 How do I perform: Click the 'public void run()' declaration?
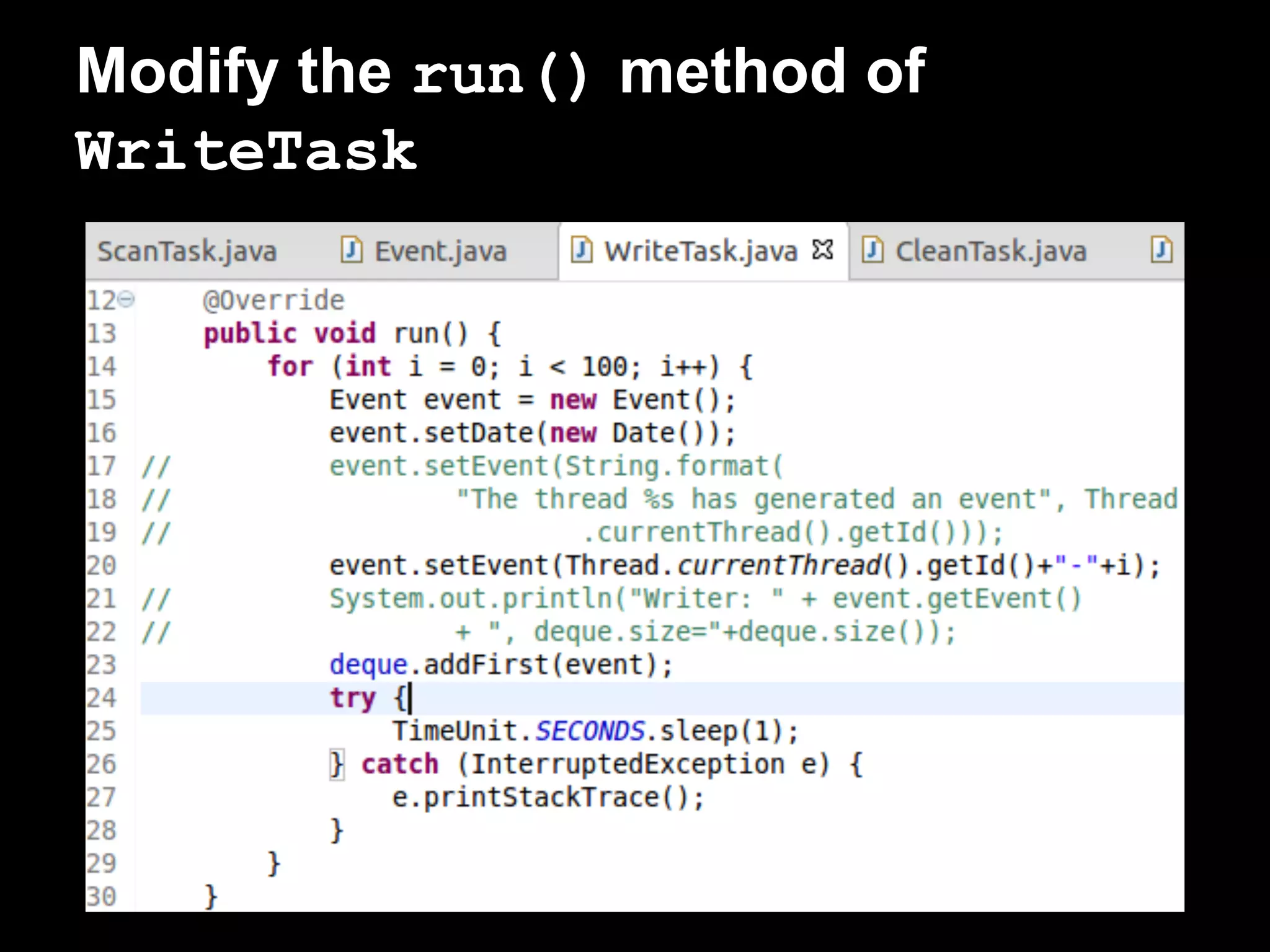[x=352, y=333]
